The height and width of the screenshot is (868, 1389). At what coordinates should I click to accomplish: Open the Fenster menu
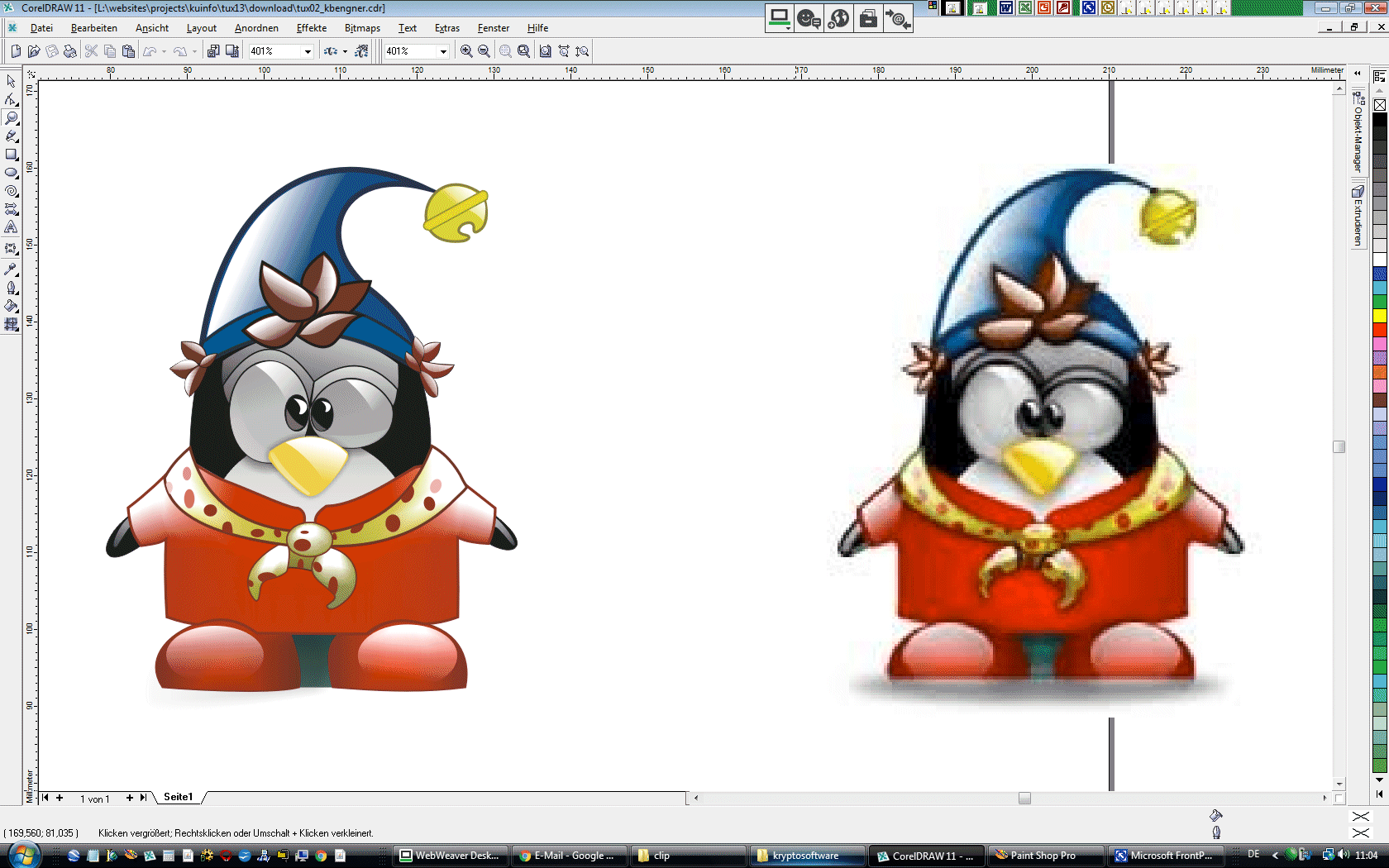pos(494,28)
